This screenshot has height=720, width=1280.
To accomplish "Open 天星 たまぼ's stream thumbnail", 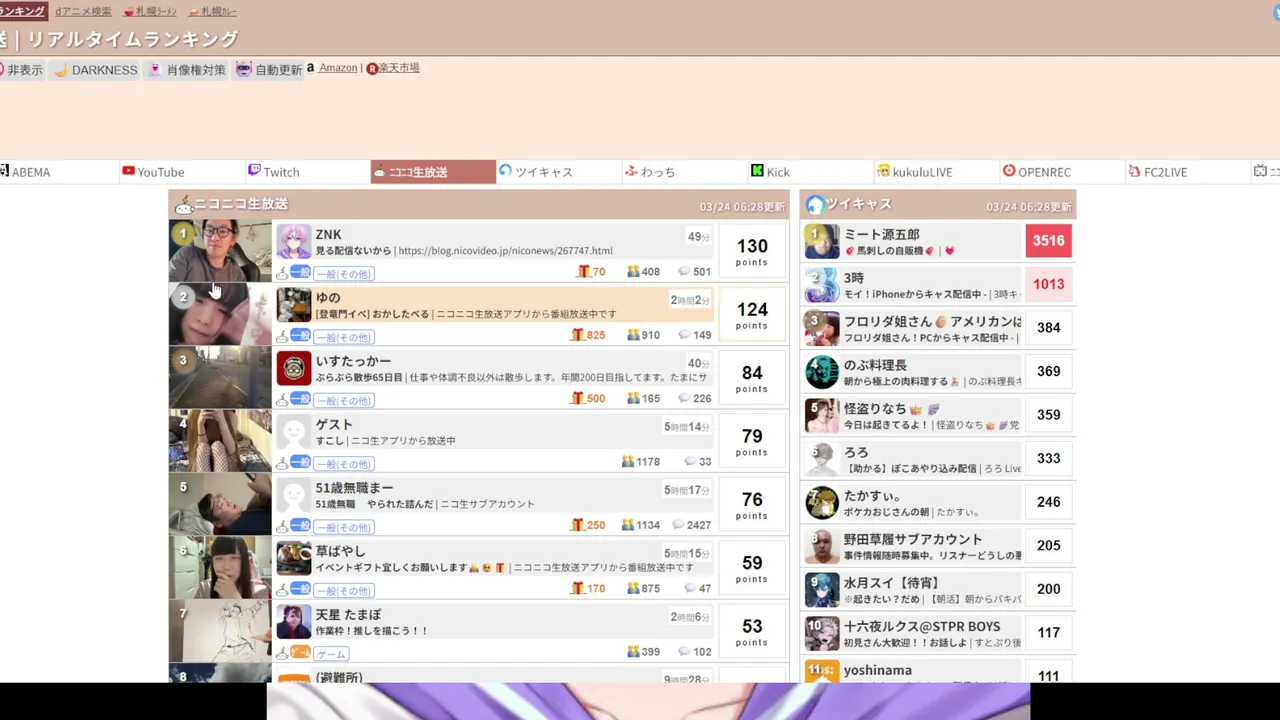I will pos(220,631).
